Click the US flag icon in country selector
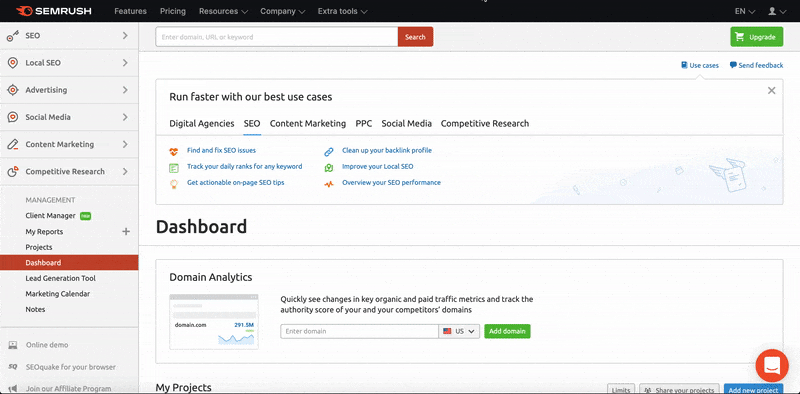This screenshot has width=800, height=394. 447,331
